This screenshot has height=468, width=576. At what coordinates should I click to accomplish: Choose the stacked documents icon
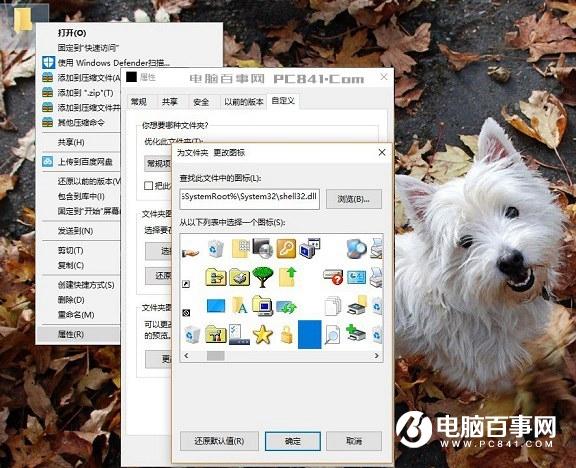333,306
